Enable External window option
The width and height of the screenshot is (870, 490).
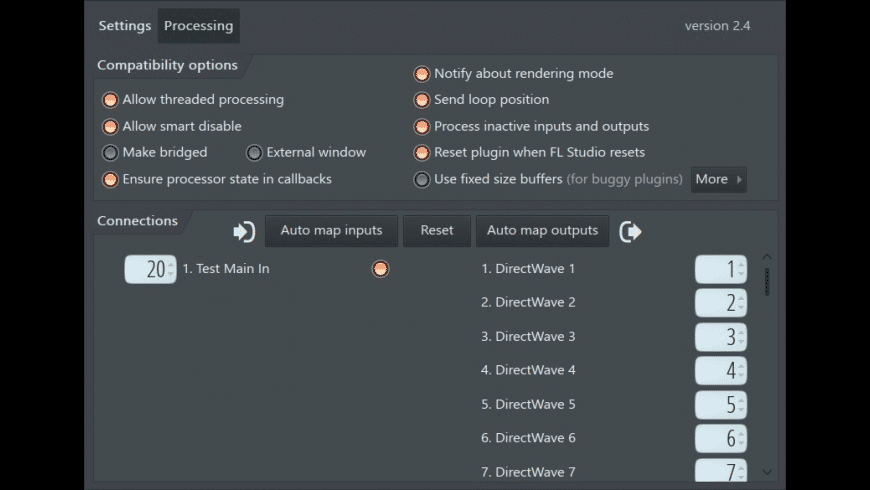tap(255, 153)
